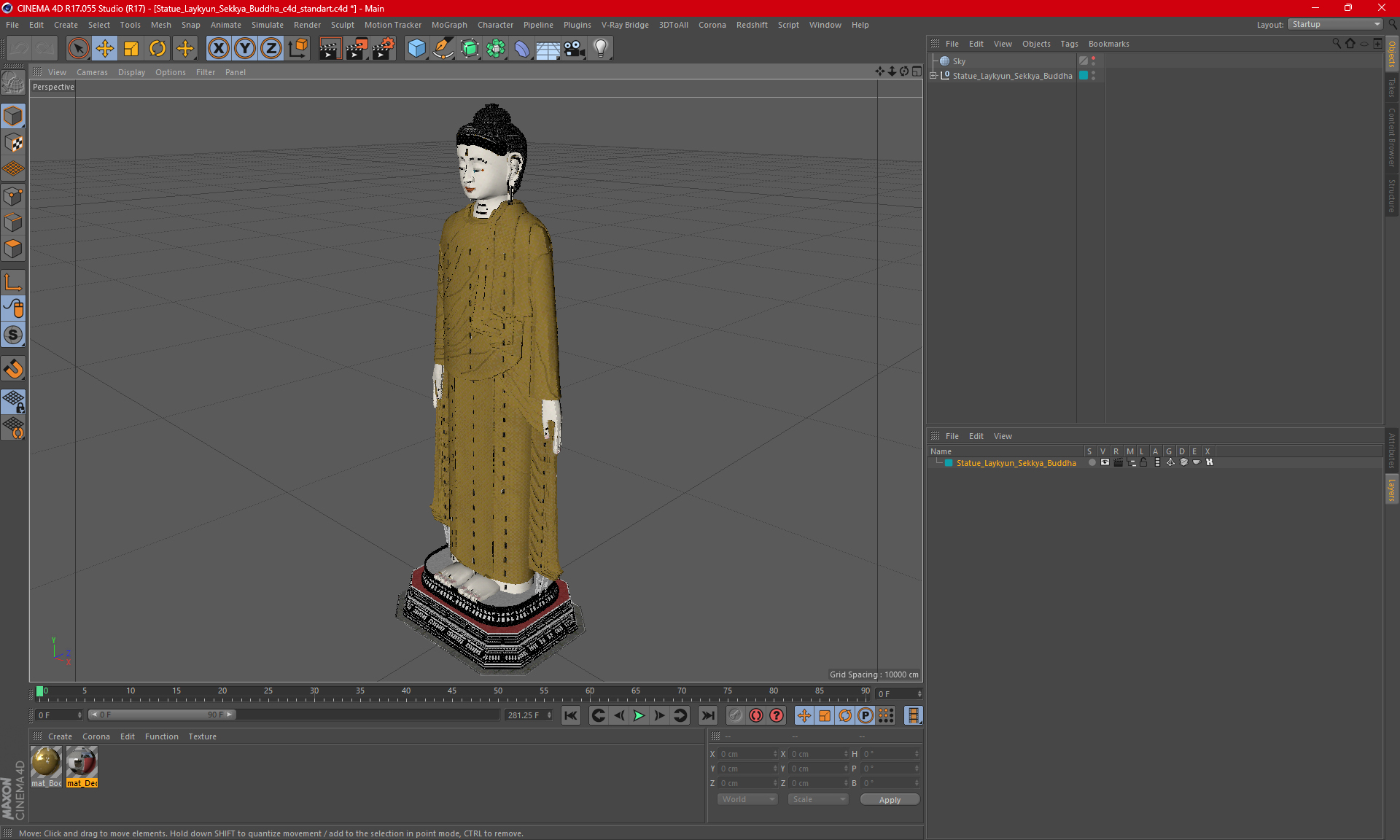This screenshot has height=840, width=1400.
Task: Render the active view
Action: click(330, 49)
